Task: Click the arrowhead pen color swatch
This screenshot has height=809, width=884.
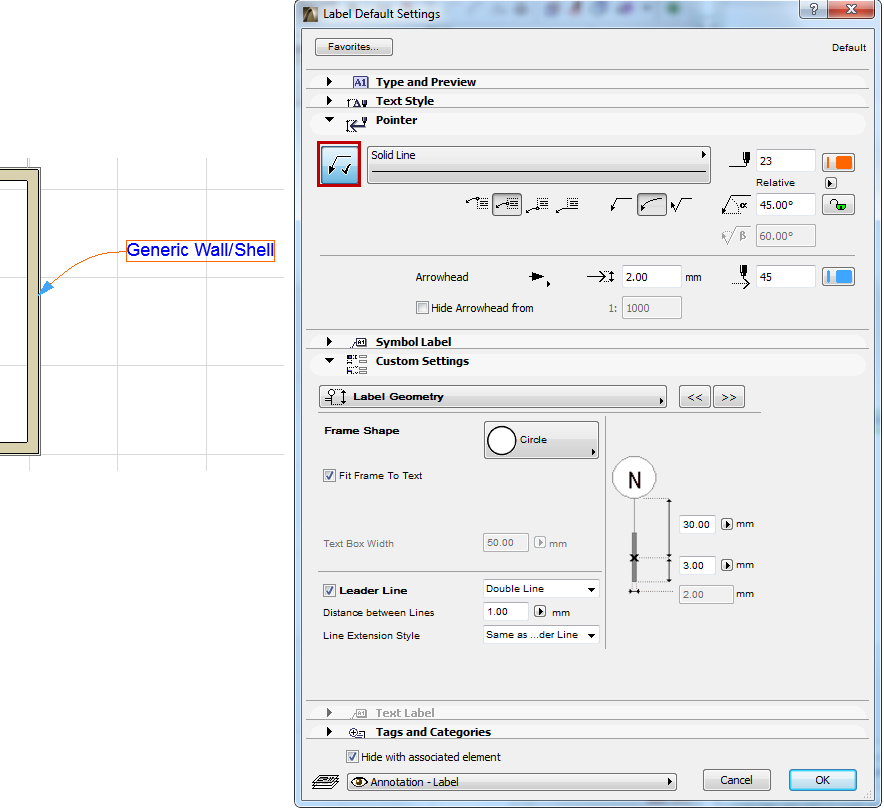Action: (x=838, y=277)
